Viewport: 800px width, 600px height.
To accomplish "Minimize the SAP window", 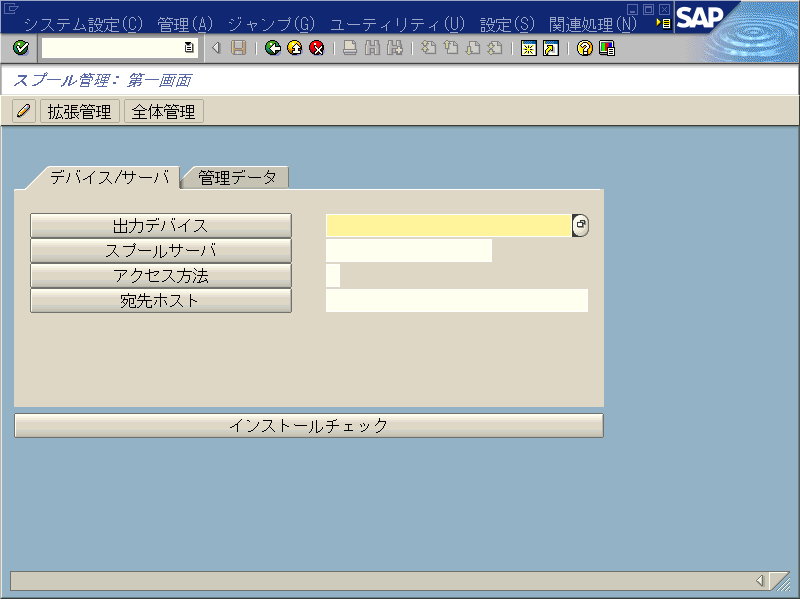I will (633, 10).
